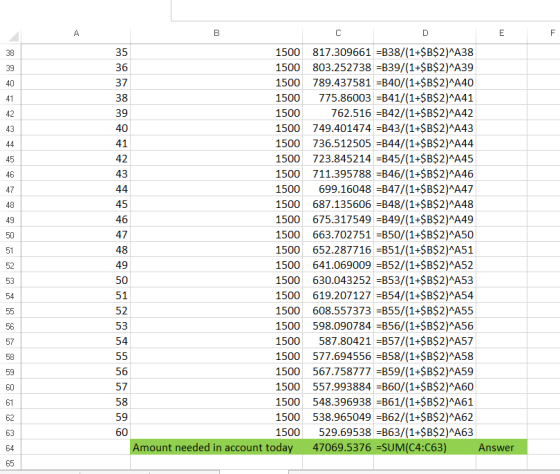Click column A cell with value 60
The width and height of the screenshot is (560, 474).
pos(76,432)
